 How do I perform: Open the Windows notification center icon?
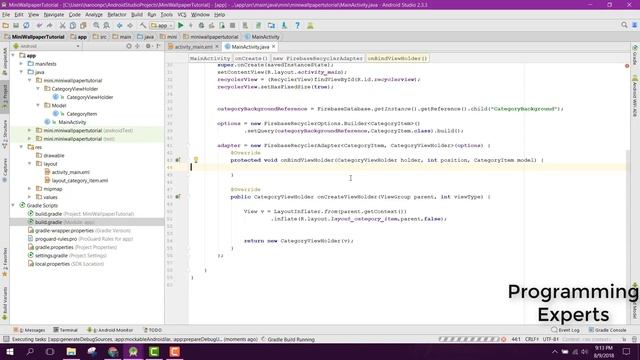[x=627, y=351]
